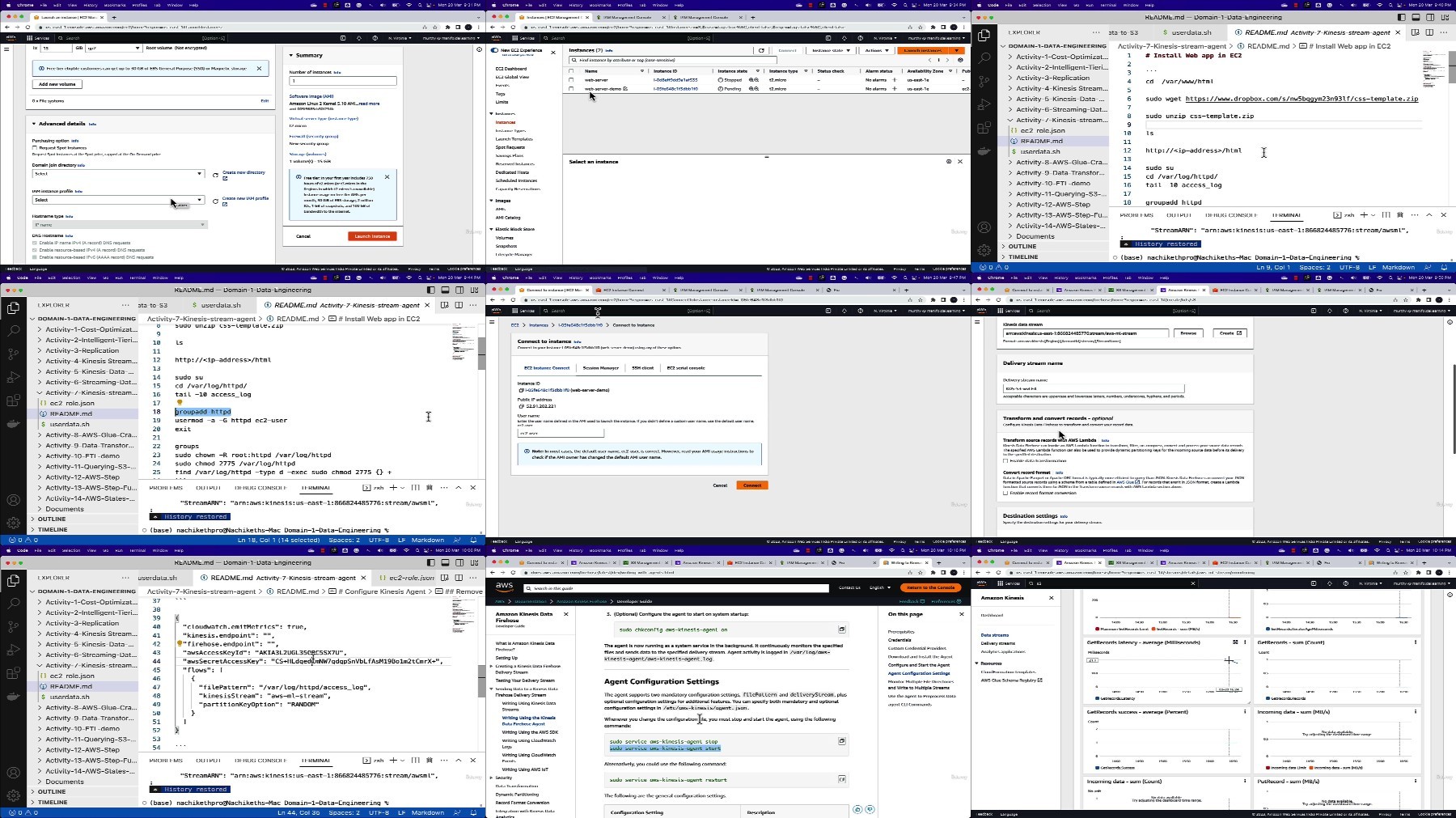
Task: Click the orange Launch instance button
Action: coord(372,236)
